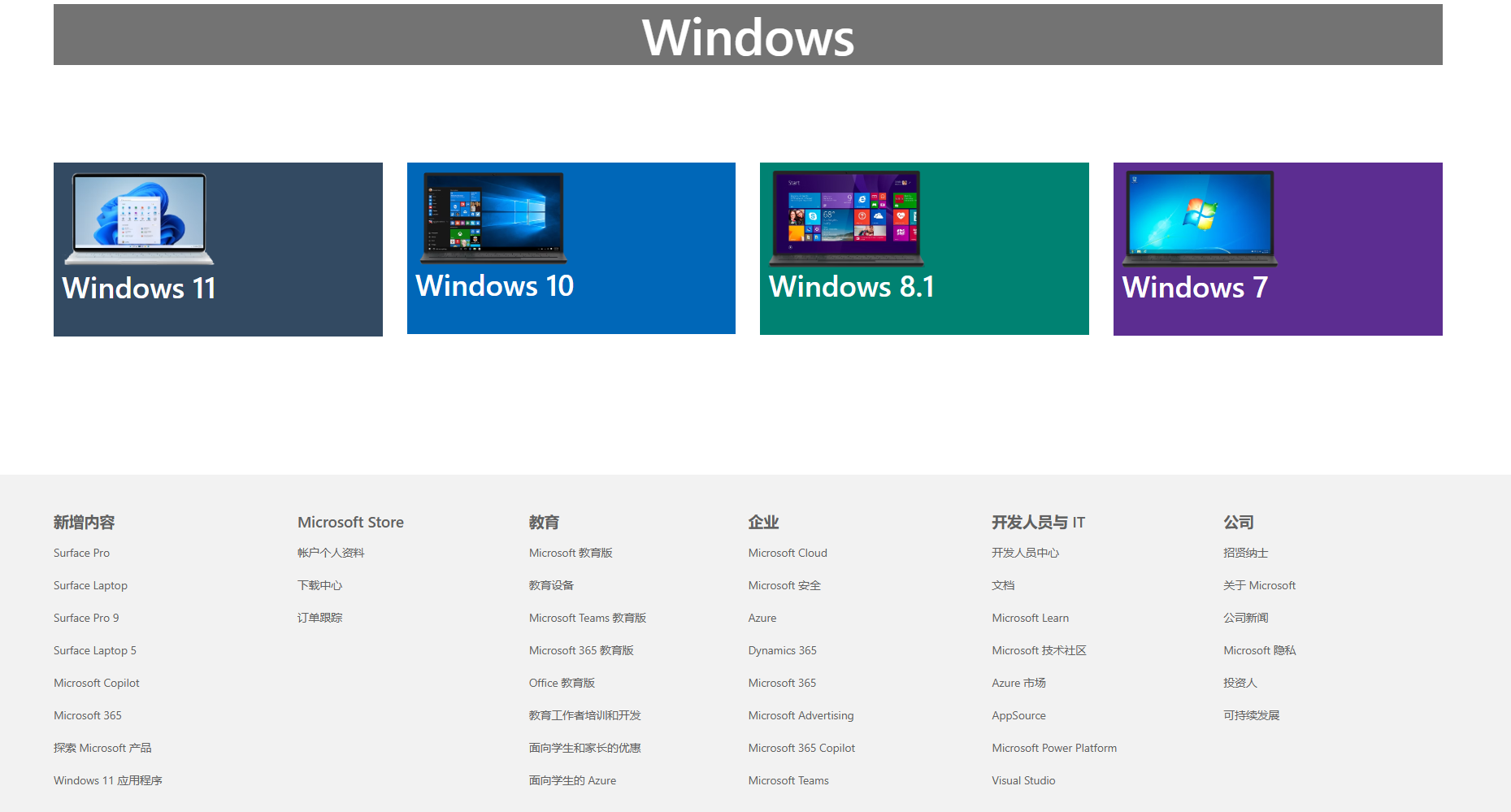1511x812 pixels.
Task: Open the Windows 7 tile
Action: click(1278, 249)
